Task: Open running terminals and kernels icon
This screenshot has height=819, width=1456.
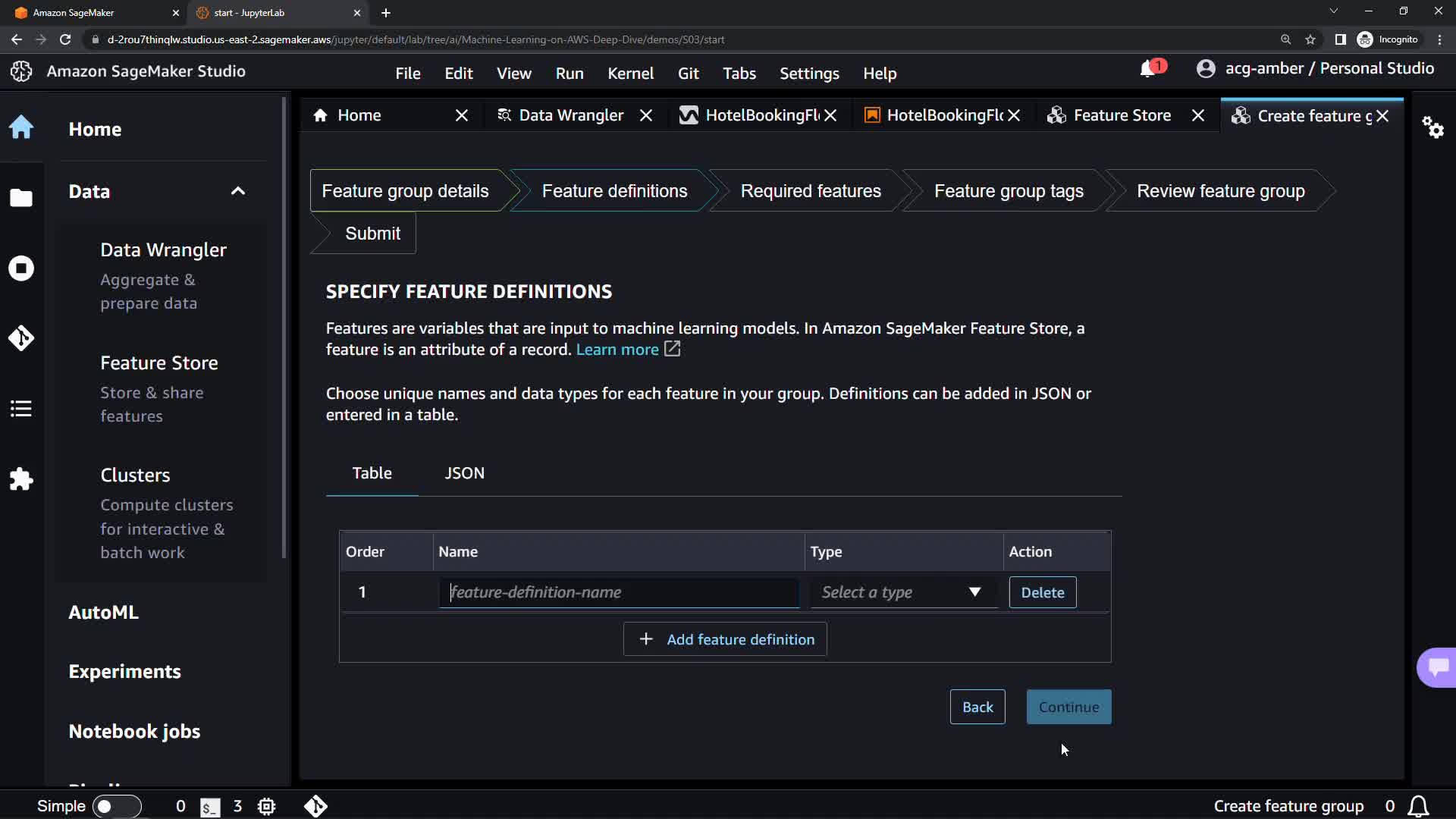Action: [x=21, y=268]
